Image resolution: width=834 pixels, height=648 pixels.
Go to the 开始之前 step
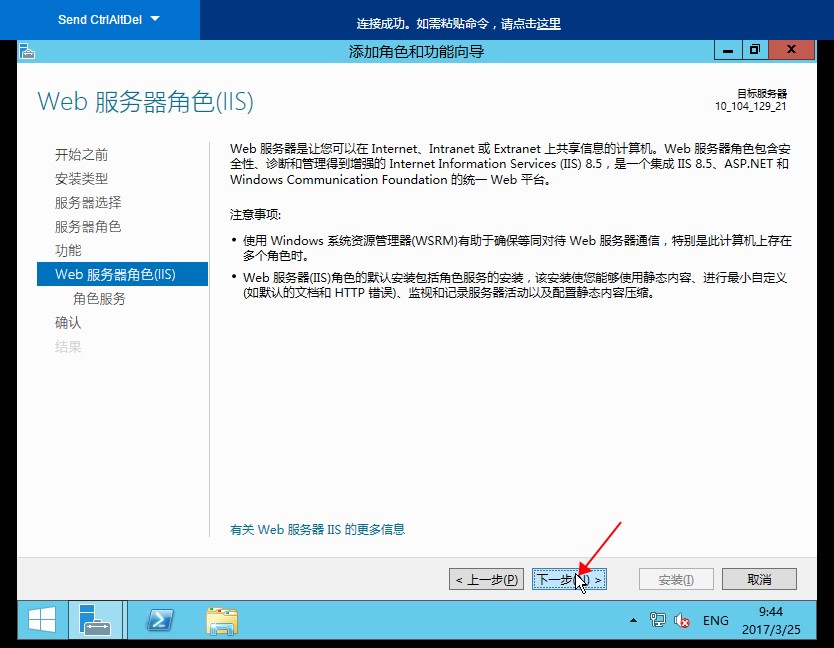tap(81, 155)
